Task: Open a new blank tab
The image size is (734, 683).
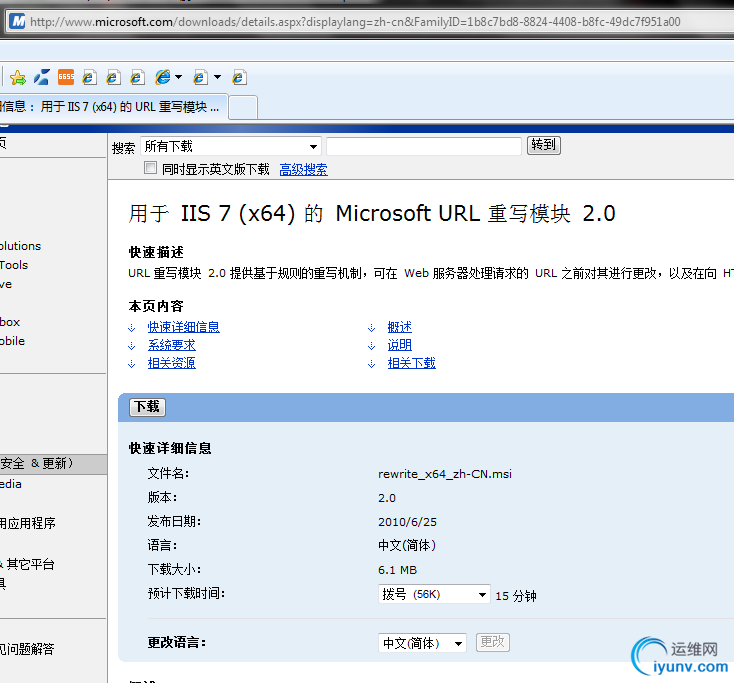Action: pos(243,107)
